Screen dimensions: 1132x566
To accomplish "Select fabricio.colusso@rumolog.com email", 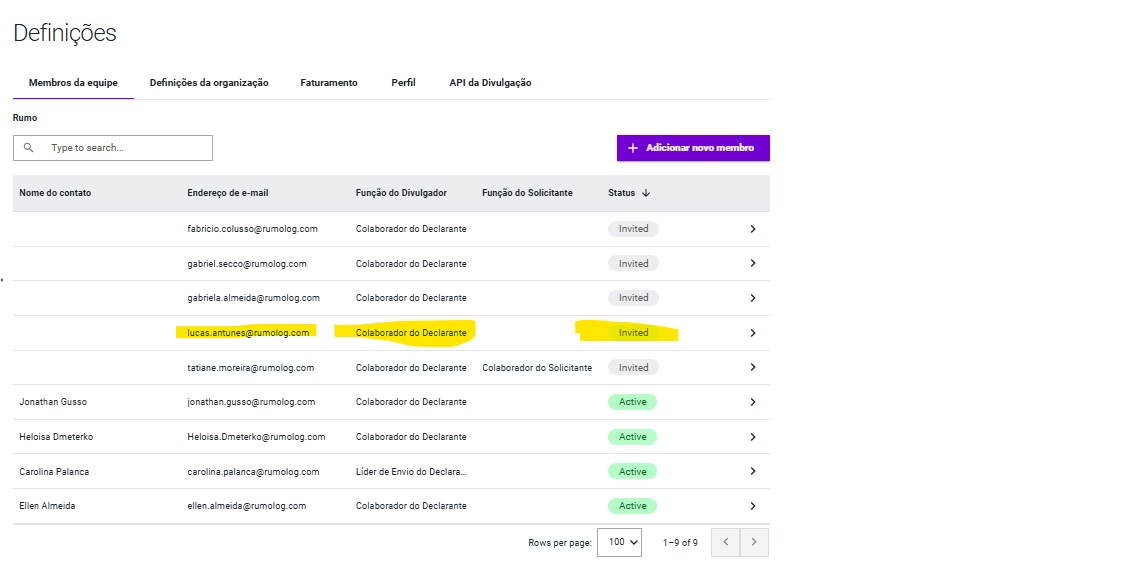I will pos(253,229).
